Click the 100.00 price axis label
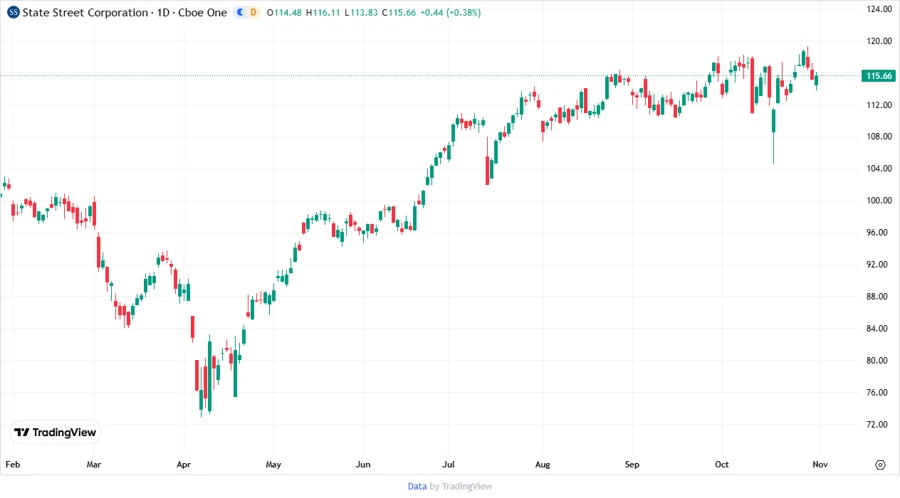Image resolution: width=900 pixels, height=498 pixels. click(879, 200)
